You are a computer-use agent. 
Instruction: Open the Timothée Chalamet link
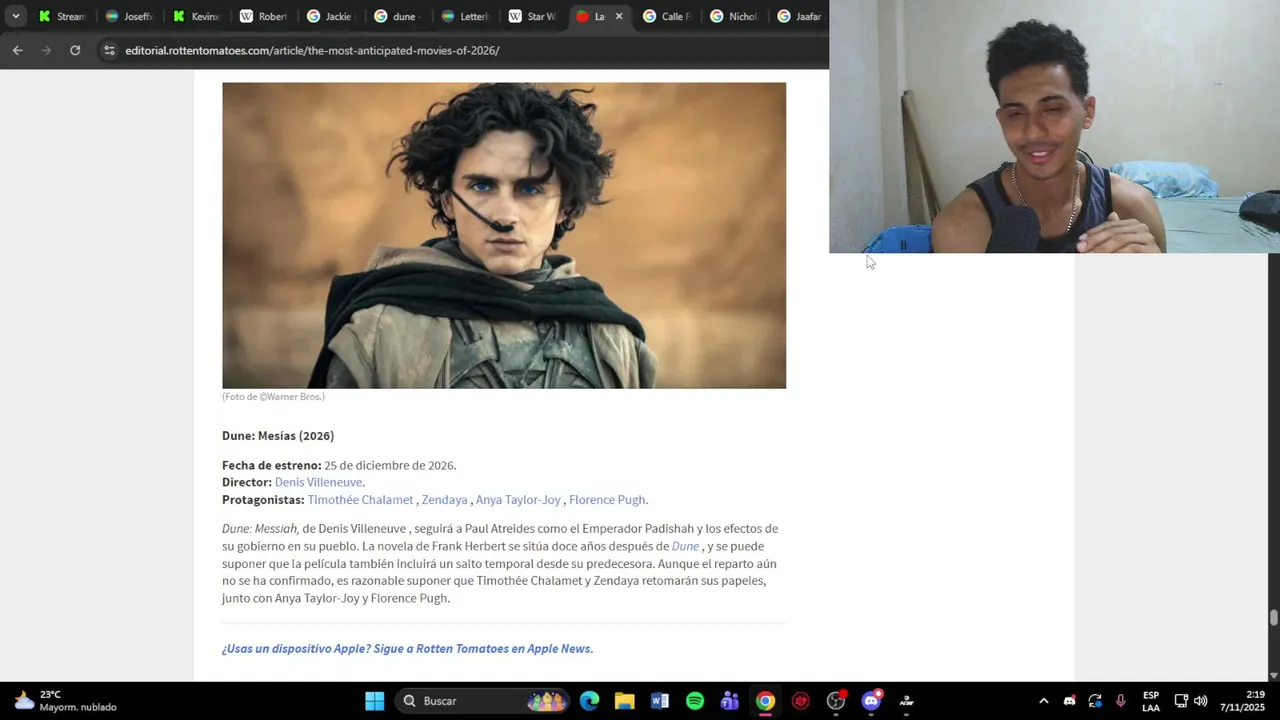click(x=360, y=500)
